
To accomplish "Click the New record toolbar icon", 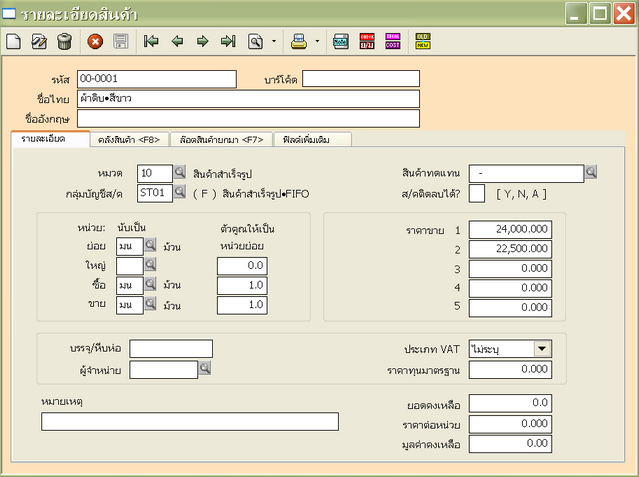I will click(13, 42).
